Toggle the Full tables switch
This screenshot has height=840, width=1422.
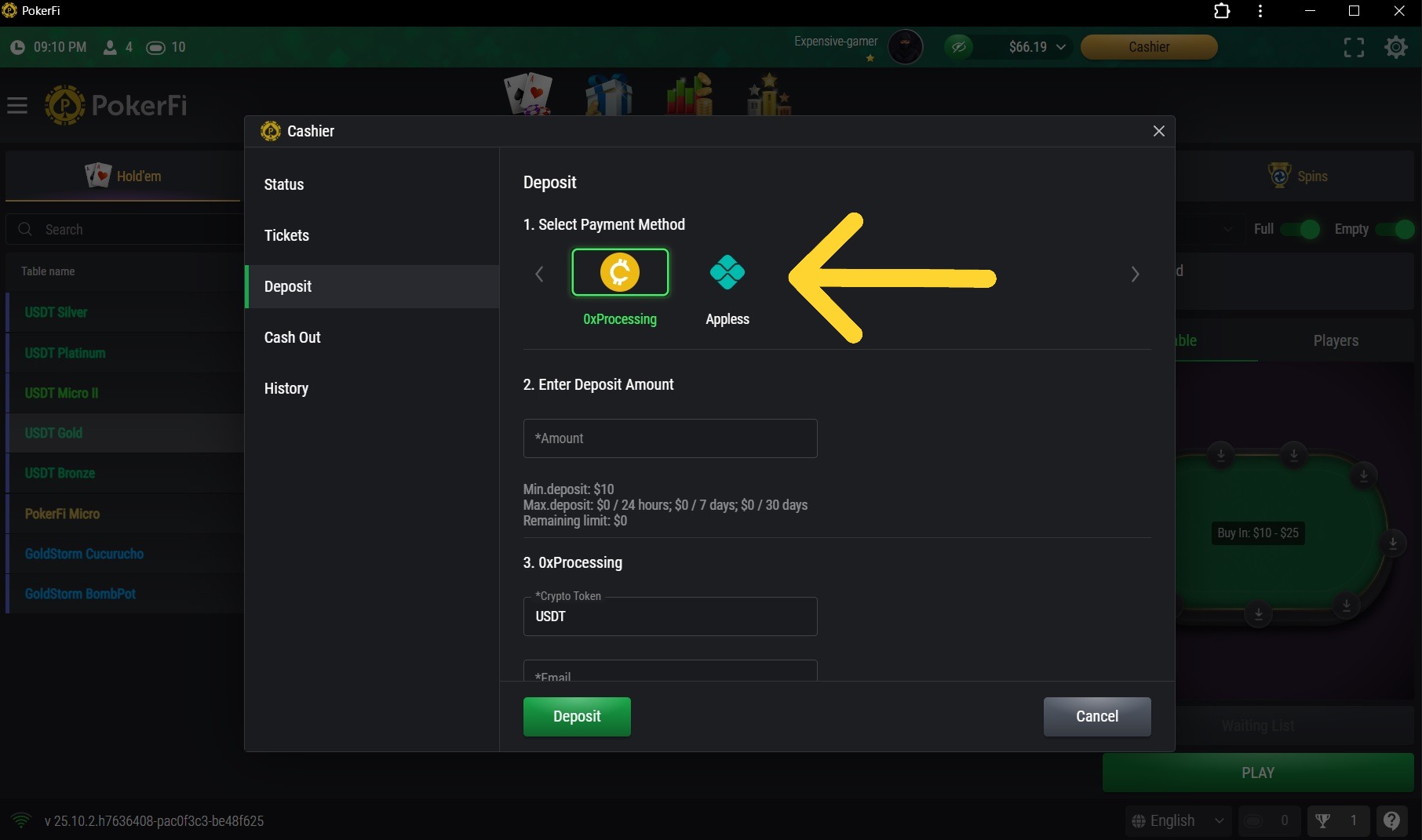pos(1300,229)
